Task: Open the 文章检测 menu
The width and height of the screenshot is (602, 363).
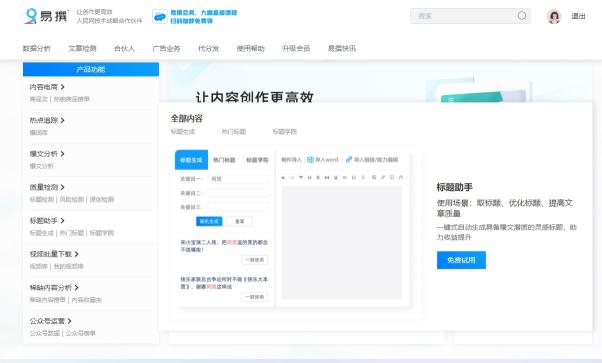Action: pos(82,48)
